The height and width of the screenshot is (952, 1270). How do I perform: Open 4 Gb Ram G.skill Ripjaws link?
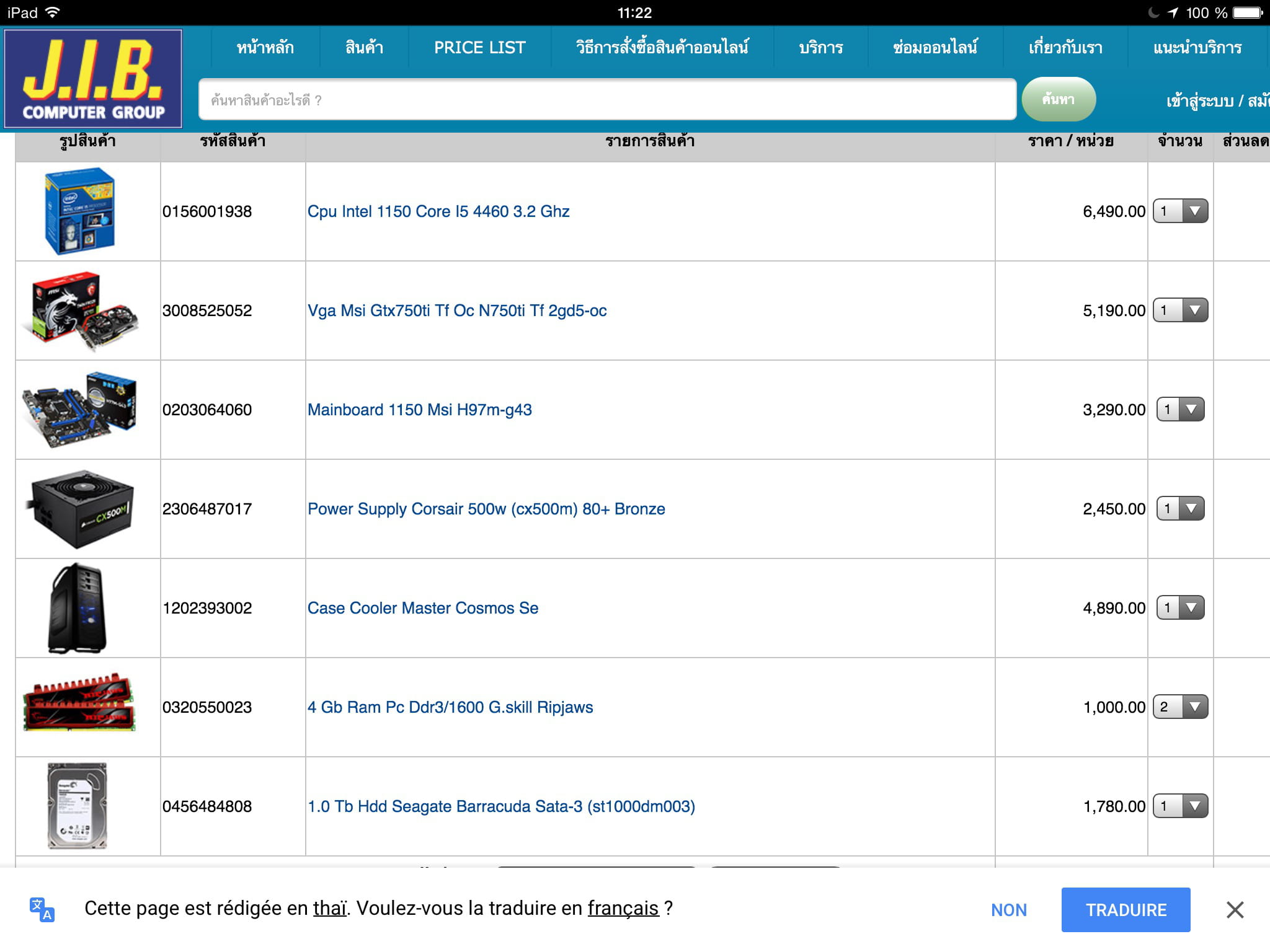tap(450, 707)
